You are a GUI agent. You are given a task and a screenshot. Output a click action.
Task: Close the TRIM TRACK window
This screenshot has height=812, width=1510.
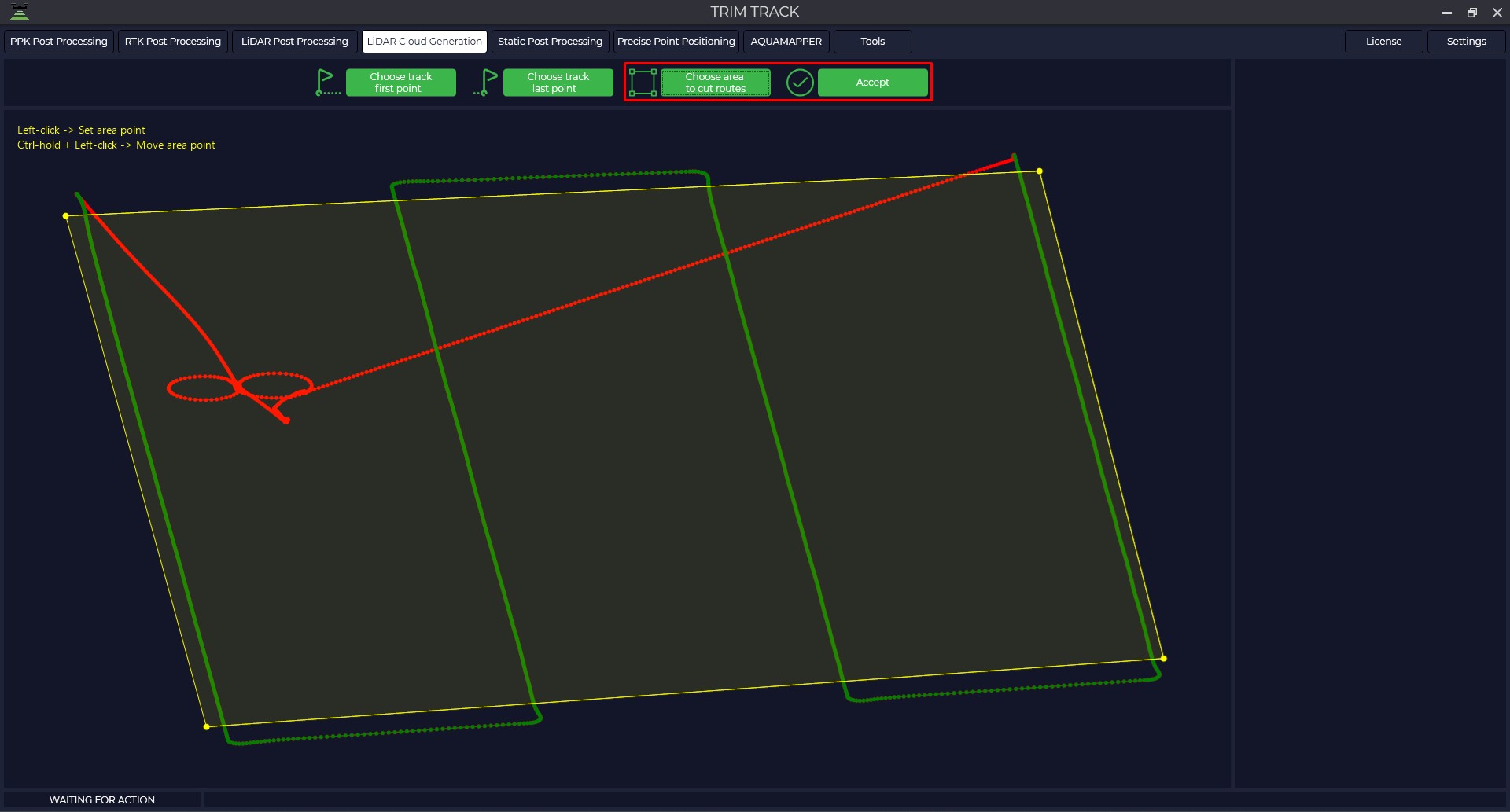pyautogui.click(x=1497, y=13)
